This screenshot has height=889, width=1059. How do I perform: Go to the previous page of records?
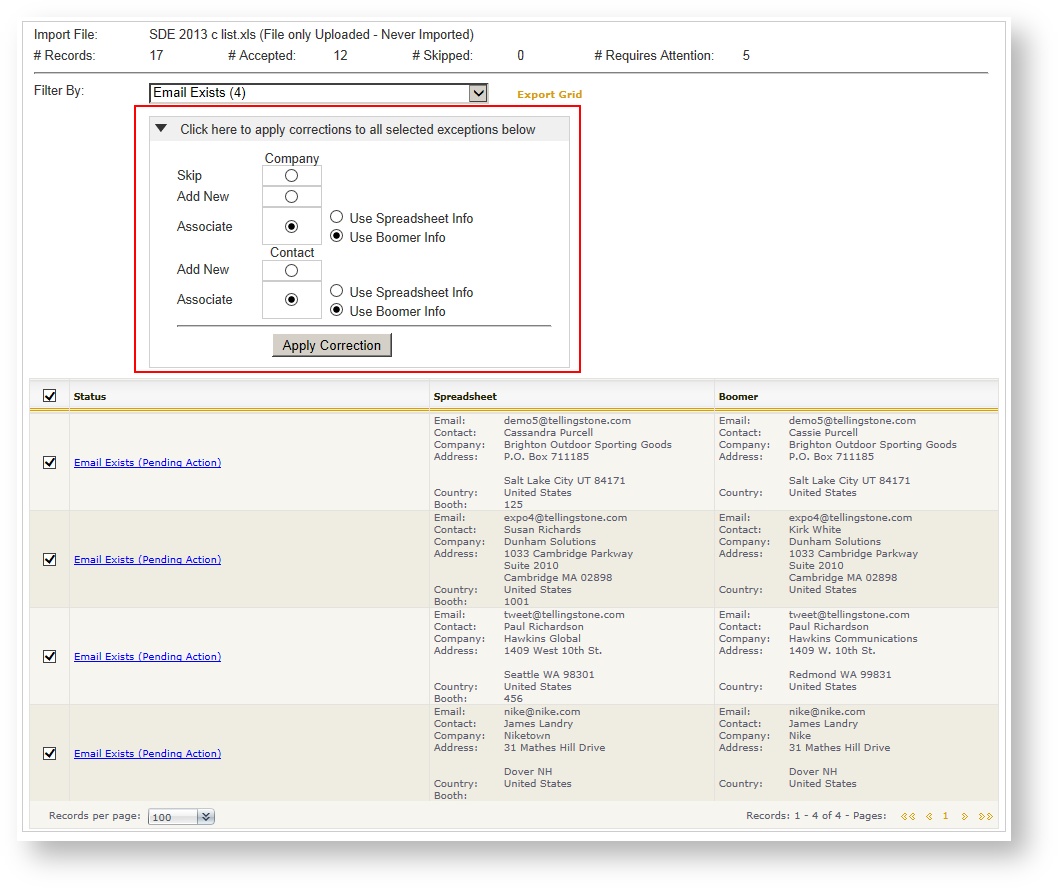click(x=929, y=817)
